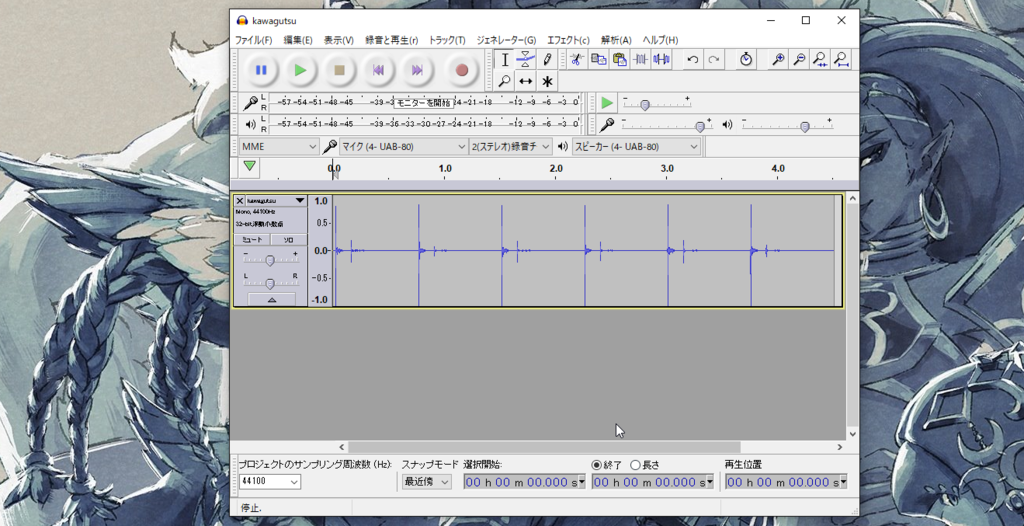The width and height of the screenshot is (1024, 526).
Task: Select the 終了 radio button
Action: pyautogui.click(x=596, y=465)
